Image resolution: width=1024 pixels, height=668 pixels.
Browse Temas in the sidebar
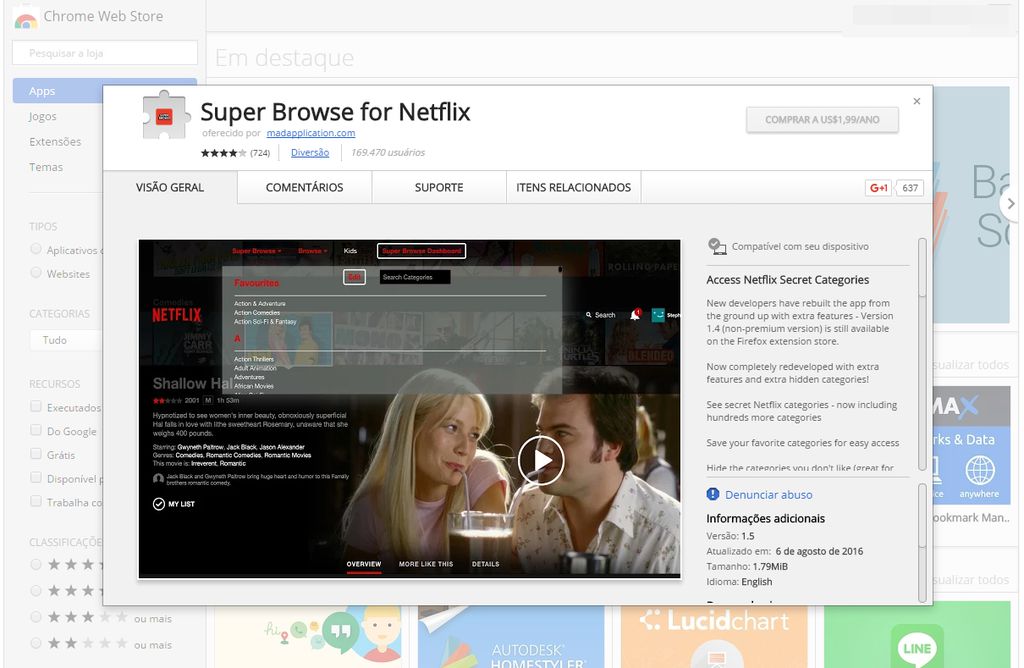(46, 167)
